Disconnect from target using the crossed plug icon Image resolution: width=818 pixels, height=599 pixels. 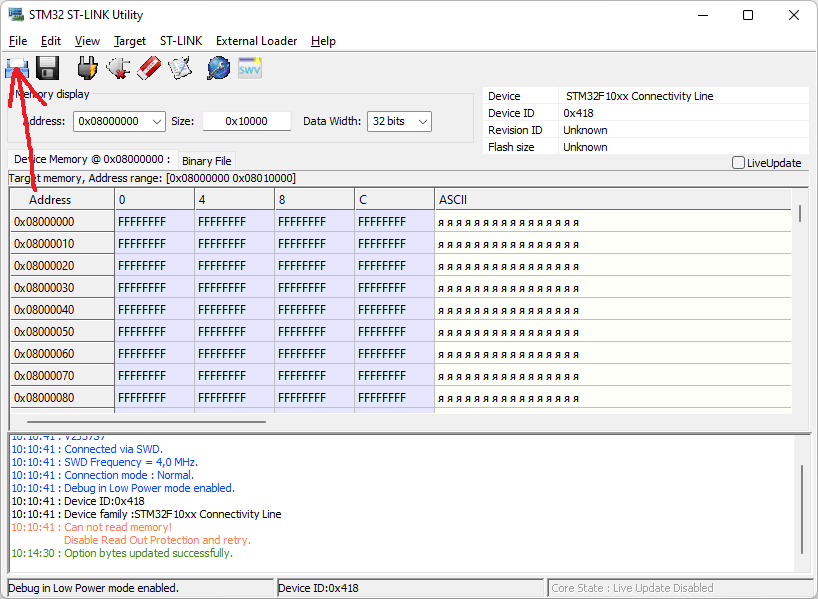coord(118,68)
